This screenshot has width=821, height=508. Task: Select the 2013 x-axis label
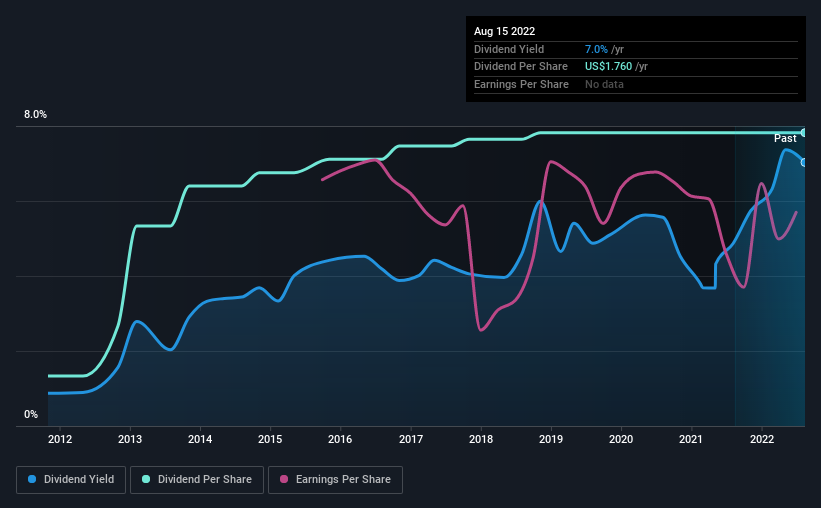pos(130,439)
